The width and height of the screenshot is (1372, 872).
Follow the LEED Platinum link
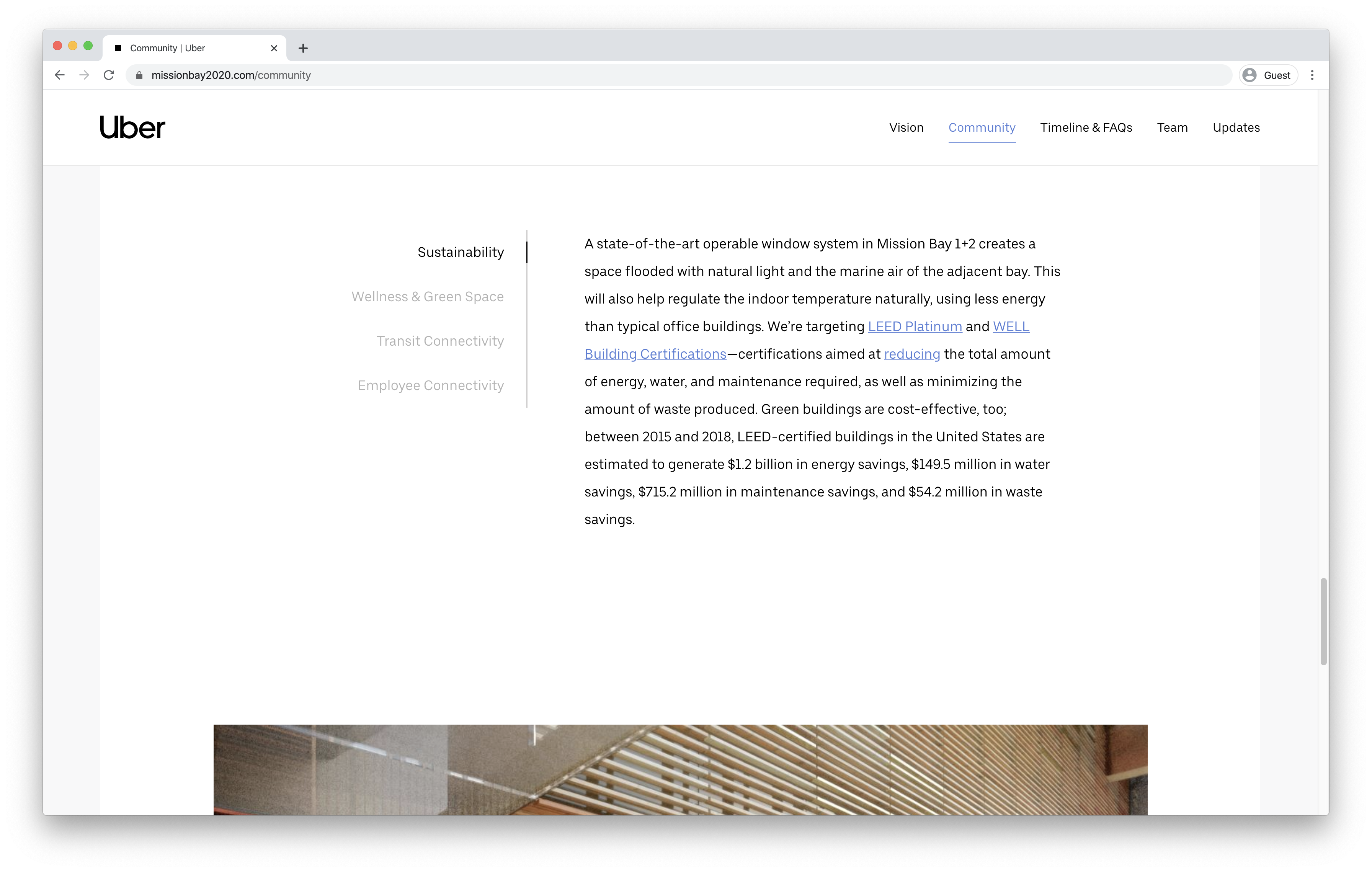tap(915, 327)
